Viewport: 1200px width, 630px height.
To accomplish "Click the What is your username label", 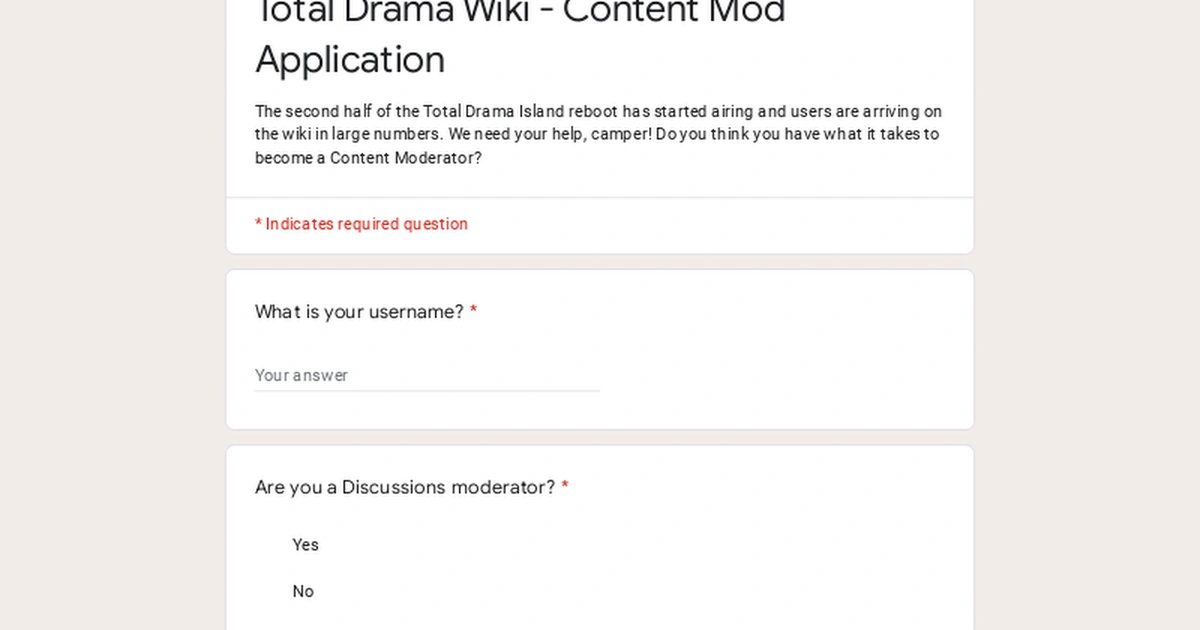I will (358, 312).
